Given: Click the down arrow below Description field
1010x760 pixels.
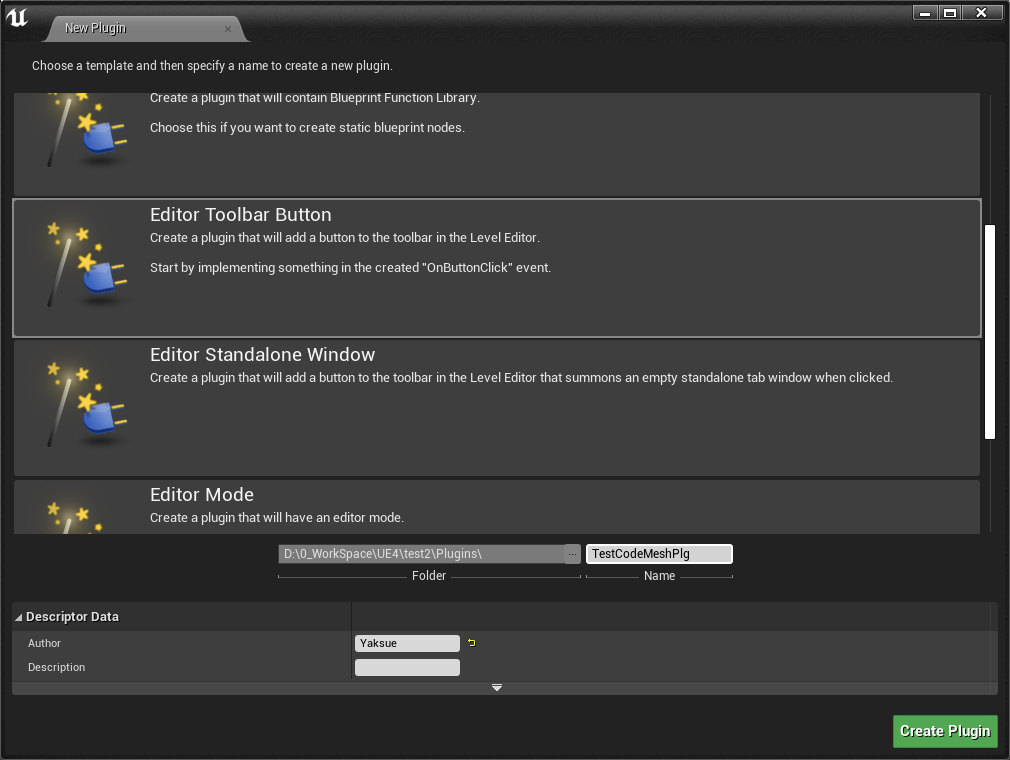Looking at the screenshot, I should (497, 687).
